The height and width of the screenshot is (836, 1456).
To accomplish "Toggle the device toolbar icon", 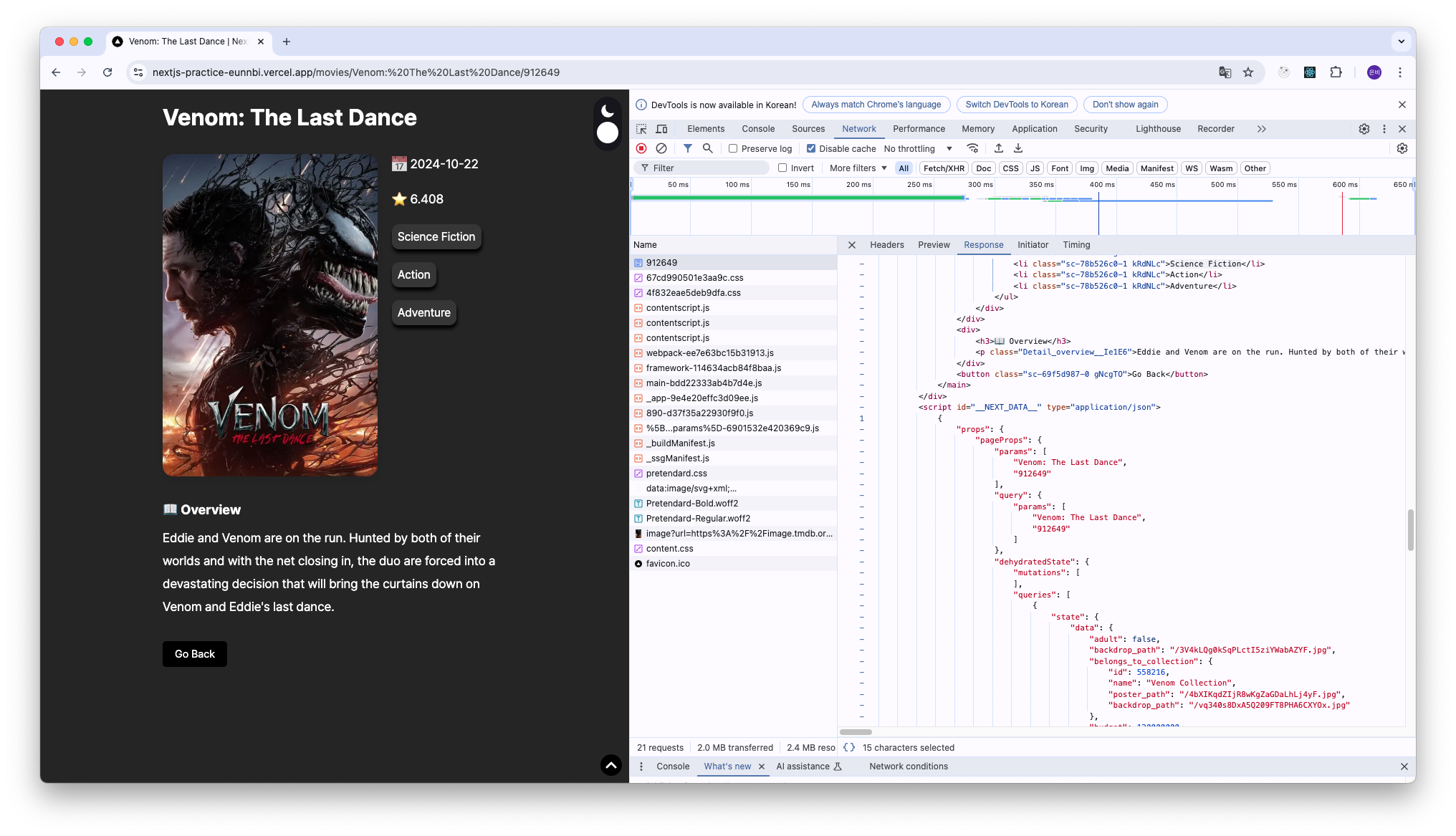I will coord(661,129).
